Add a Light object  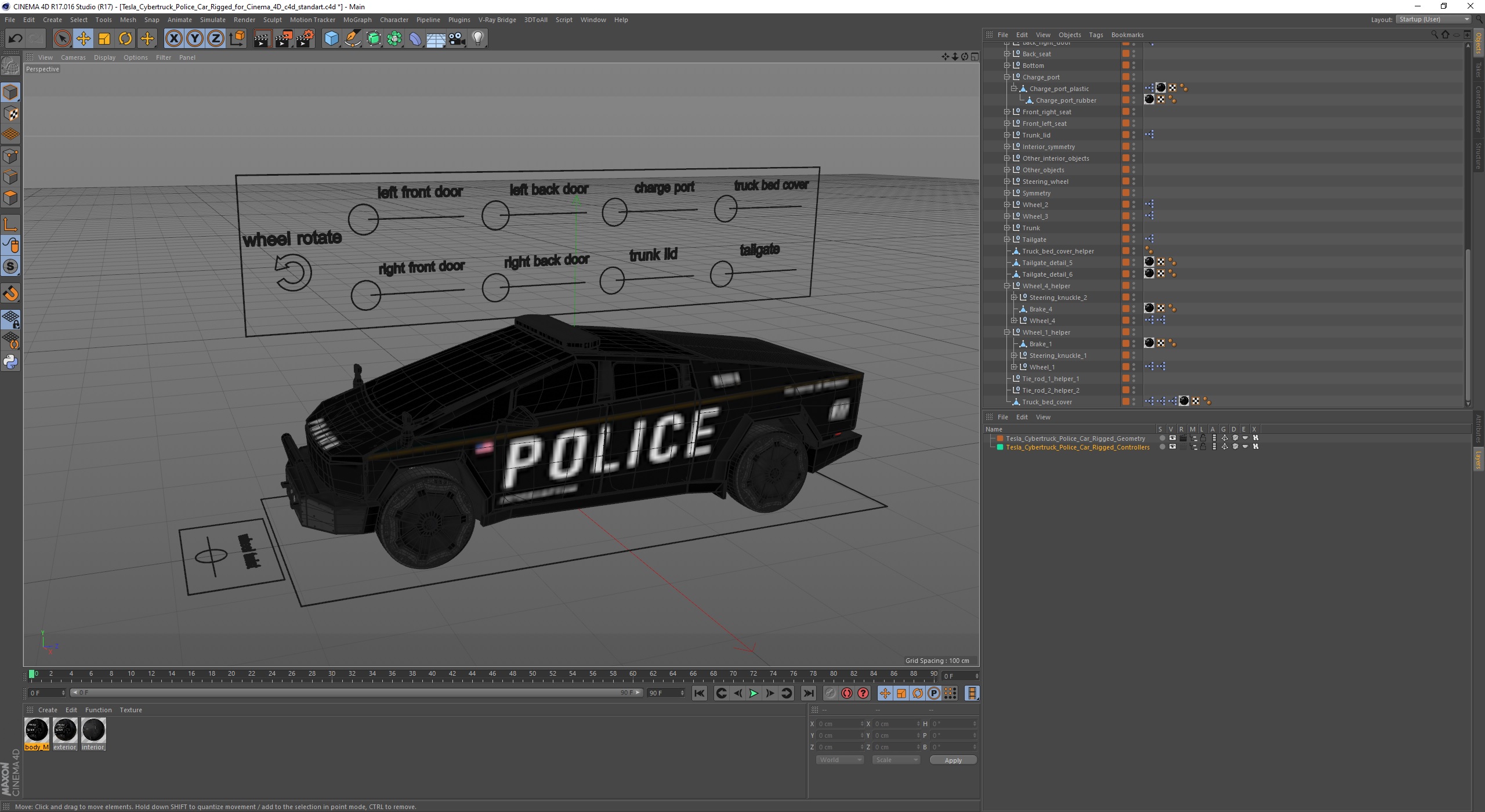pos(477,38)
